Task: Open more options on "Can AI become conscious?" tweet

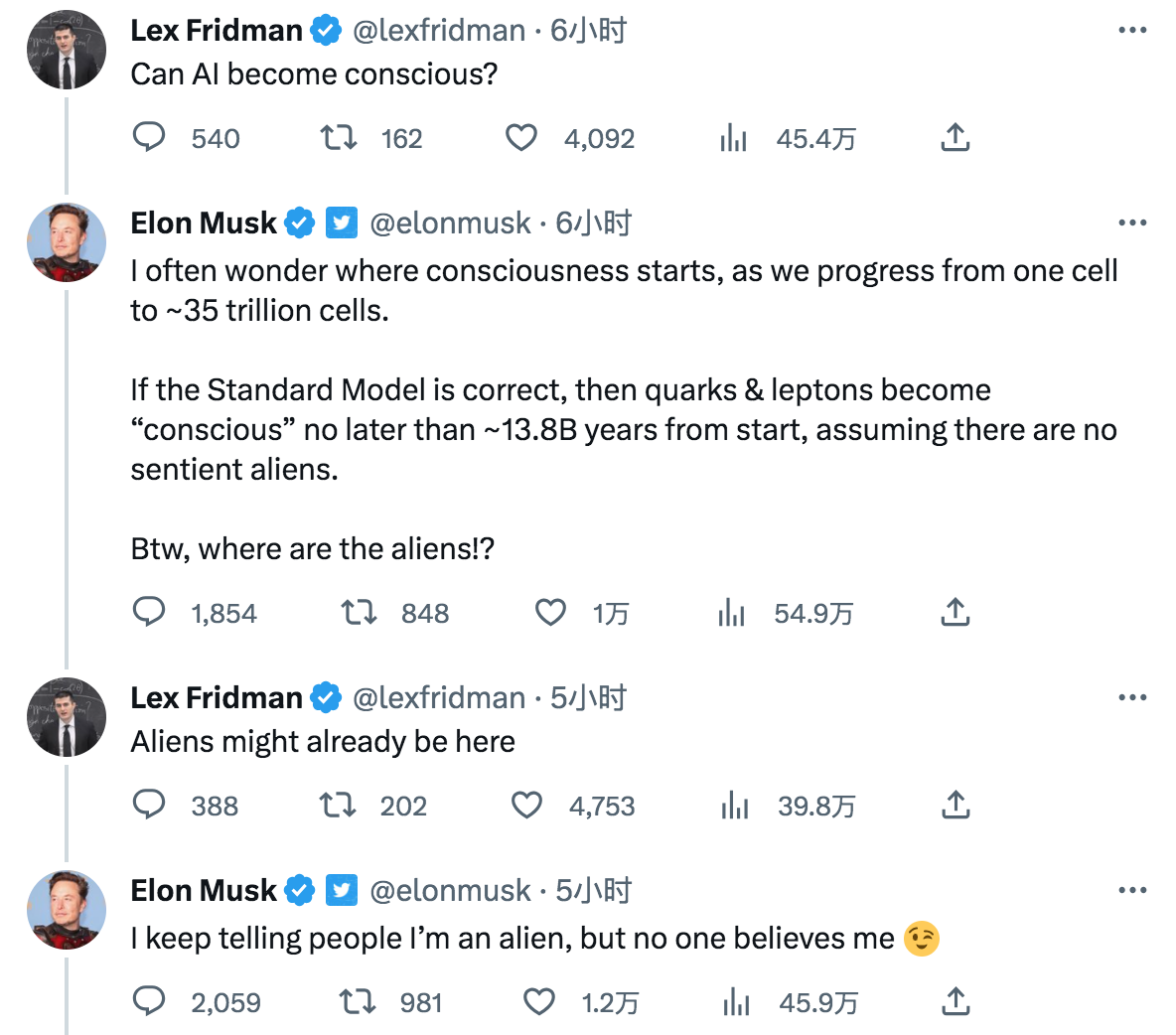Action: coord(1132,31)
